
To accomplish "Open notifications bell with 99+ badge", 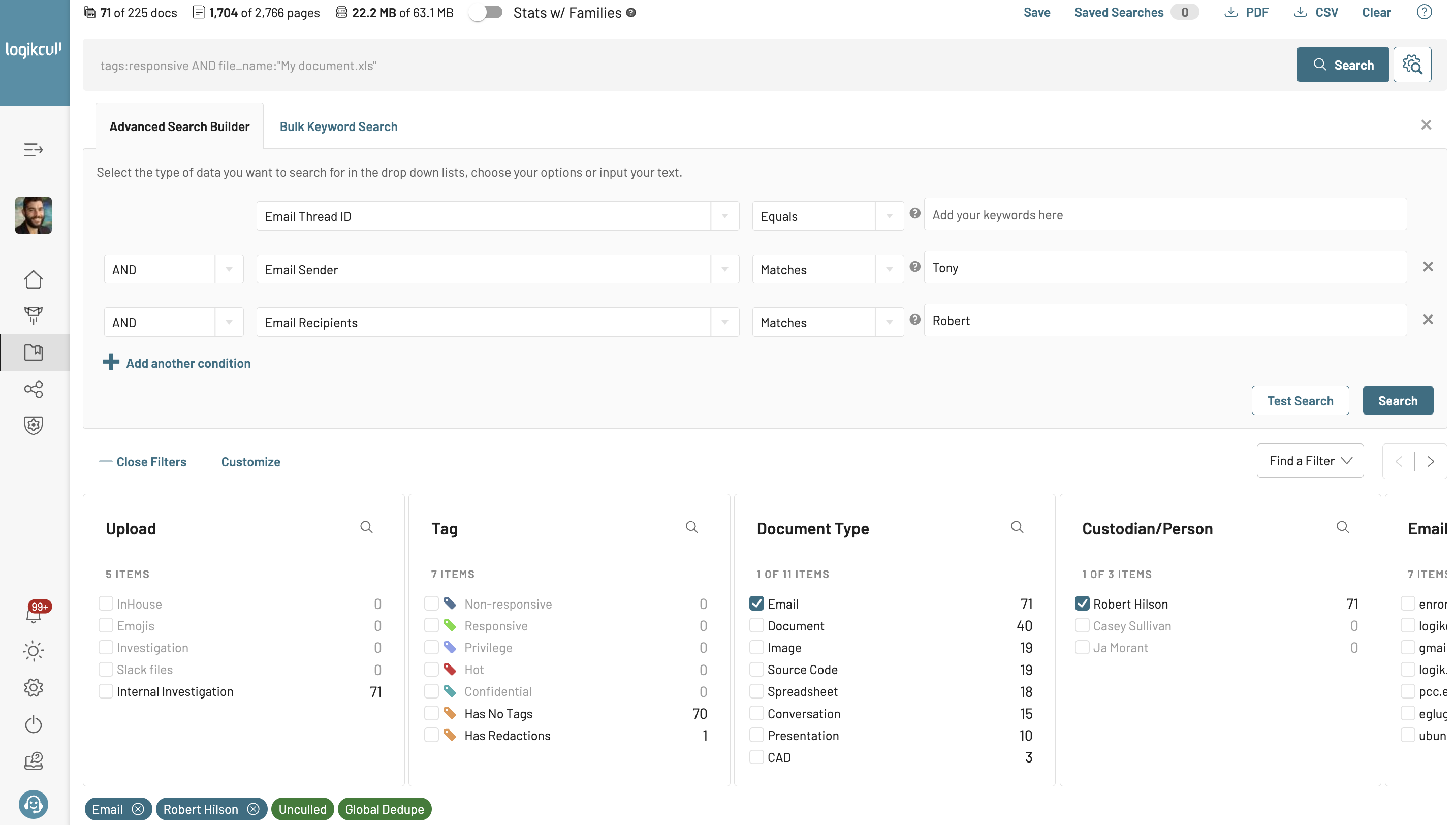I will tap(34, 614).
